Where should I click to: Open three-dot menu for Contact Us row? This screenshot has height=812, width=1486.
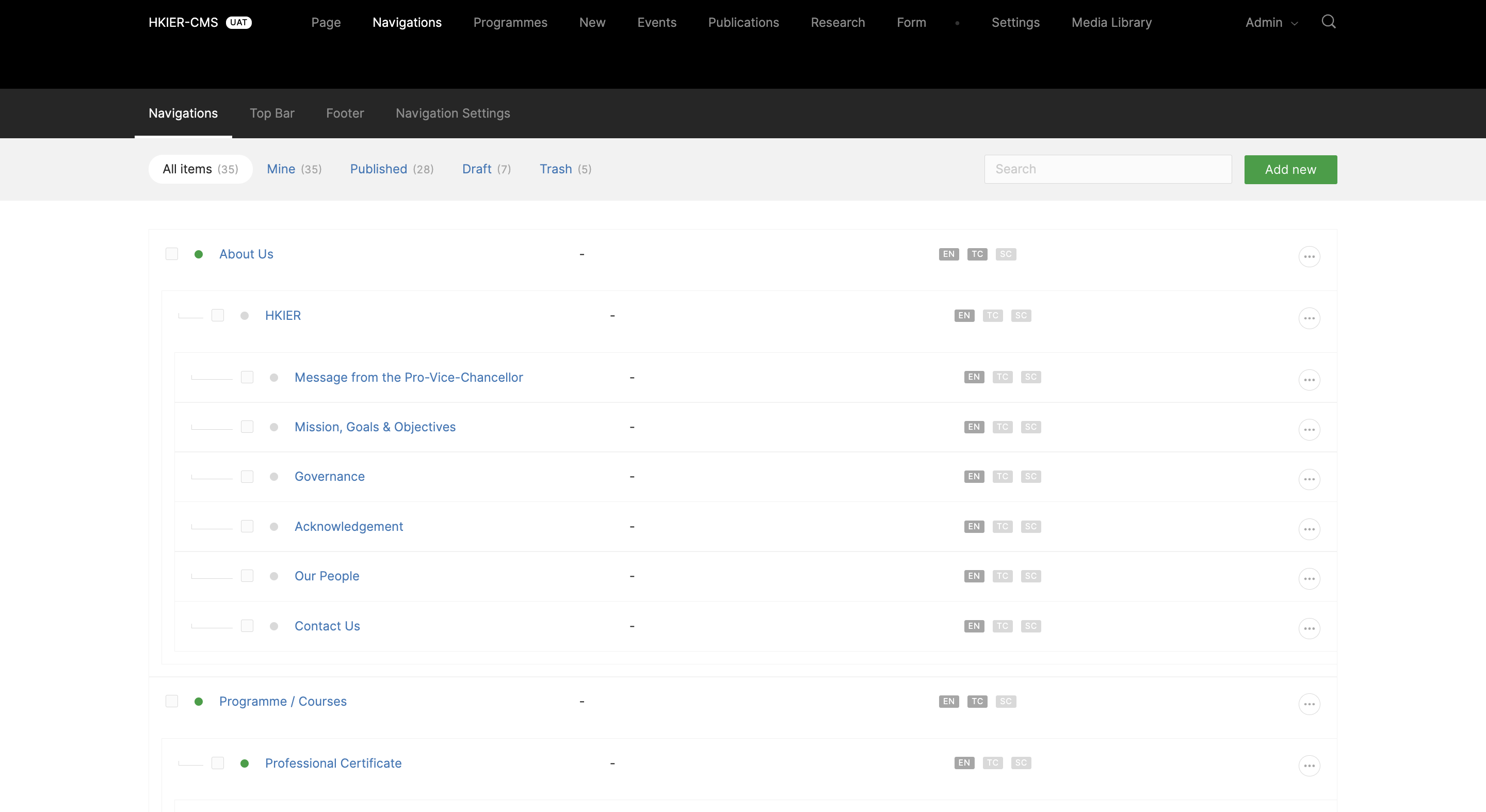point(1309,629)
